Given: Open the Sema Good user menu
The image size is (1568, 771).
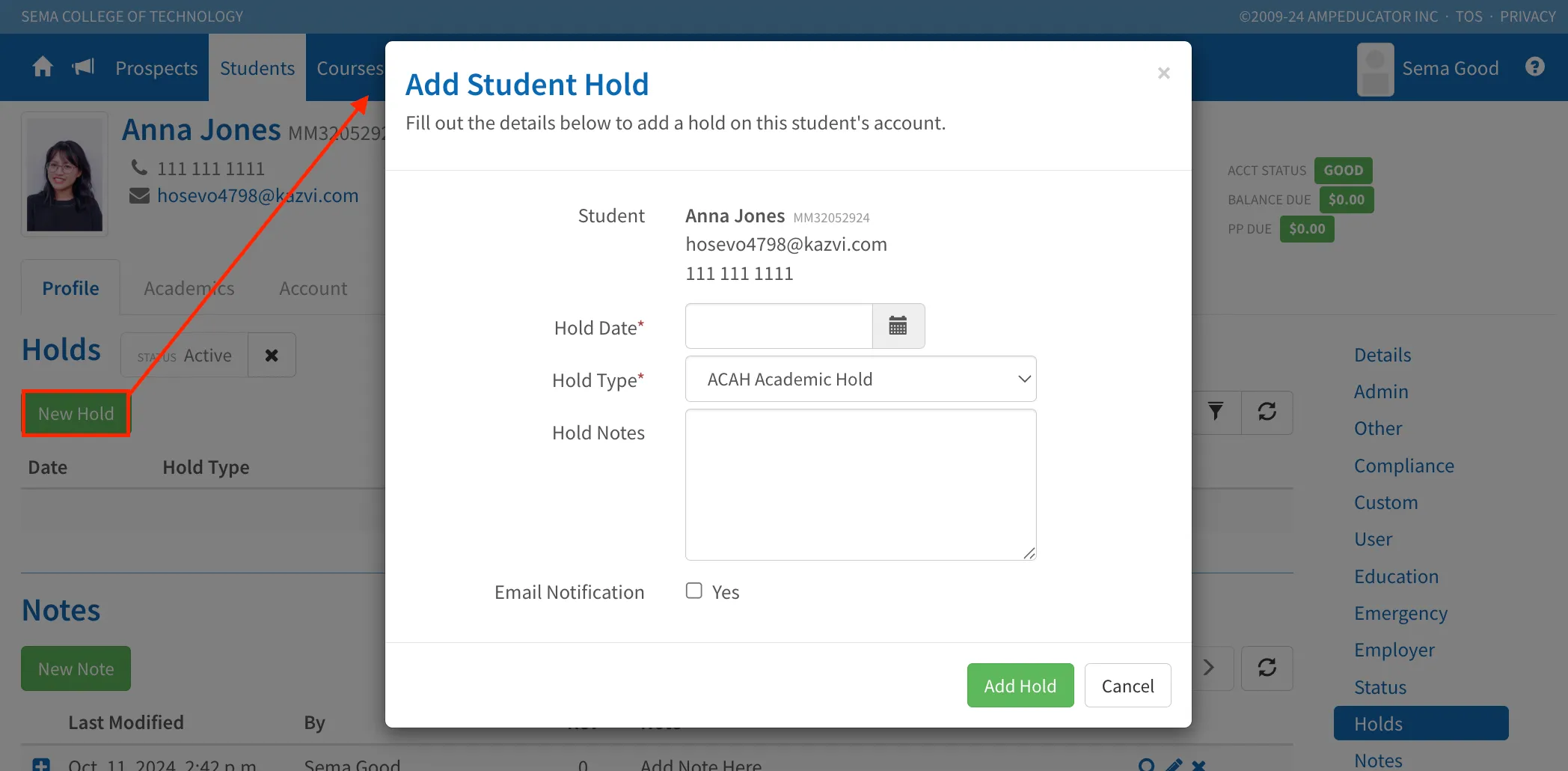Looking at the screenshot, I should coord(1451,68).
